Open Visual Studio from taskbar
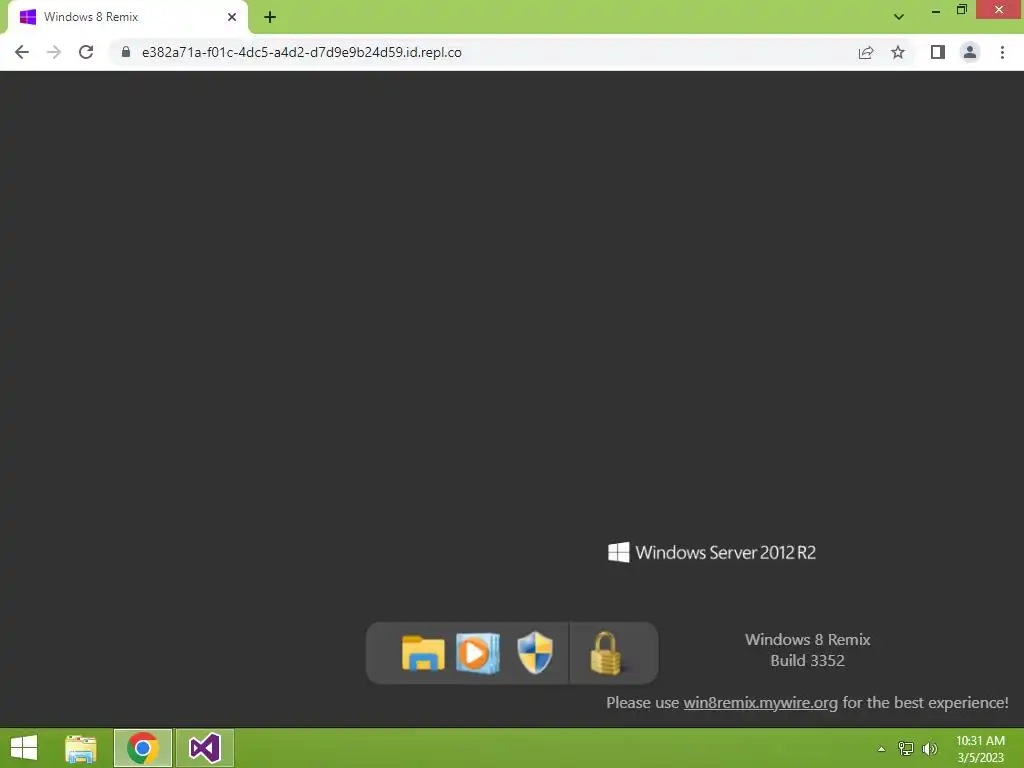Image resolution: width=1024 pixels, height=768 pixels. point(204,748)
